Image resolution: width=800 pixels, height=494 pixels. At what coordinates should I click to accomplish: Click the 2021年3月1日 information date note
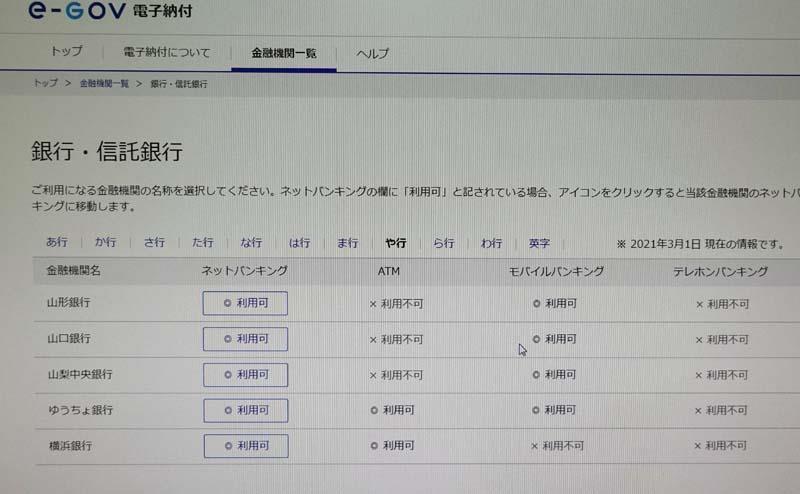(700, 244)
